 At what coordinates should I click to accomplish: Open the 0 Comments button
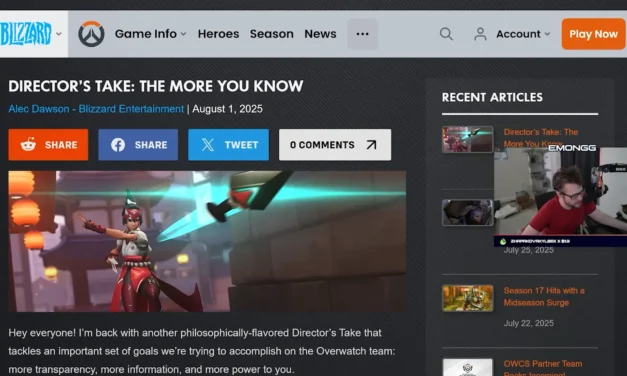[335, 145]
